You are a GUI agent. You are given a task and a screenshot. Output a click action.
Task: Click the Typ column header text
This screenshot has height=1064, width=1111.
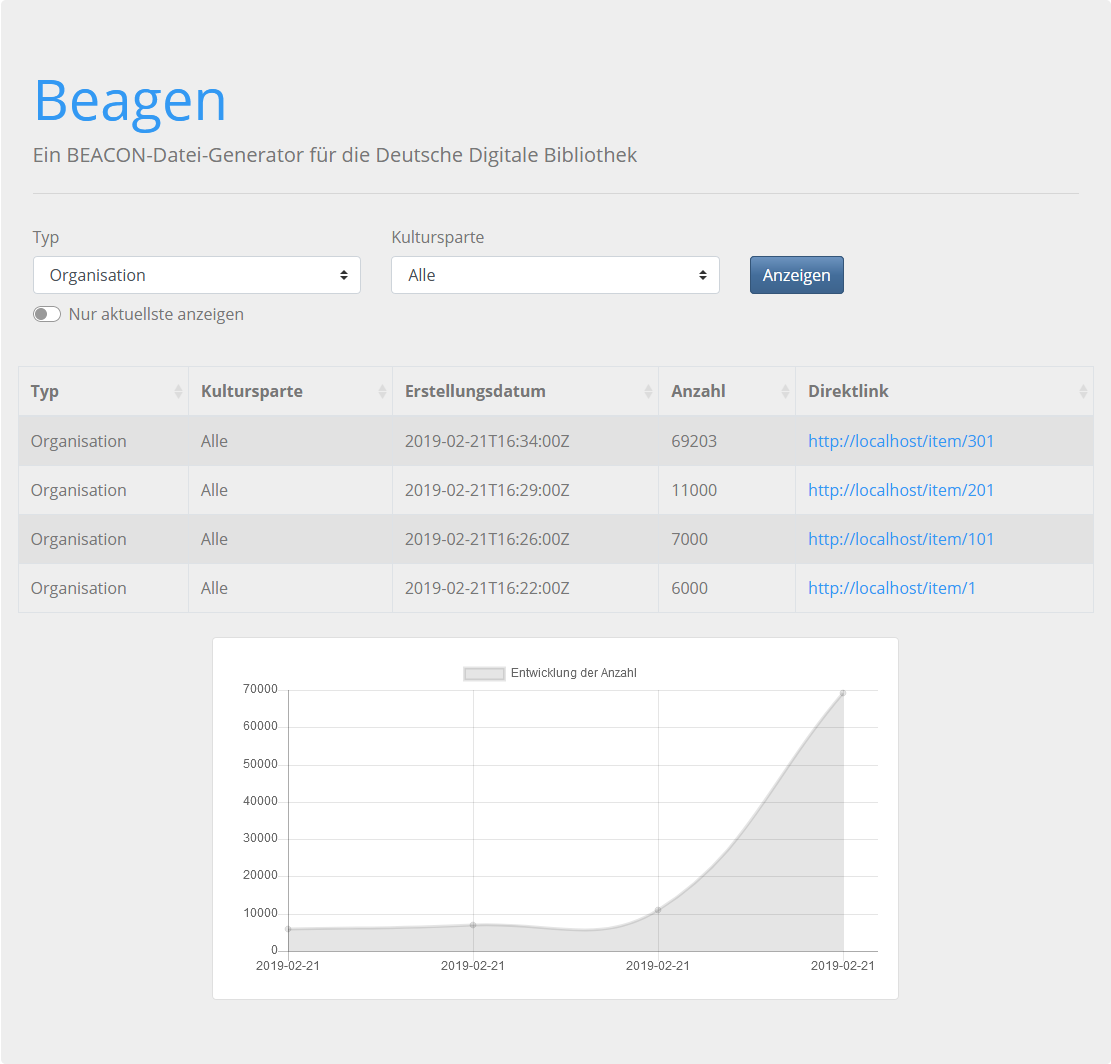(x=45, y=391)
